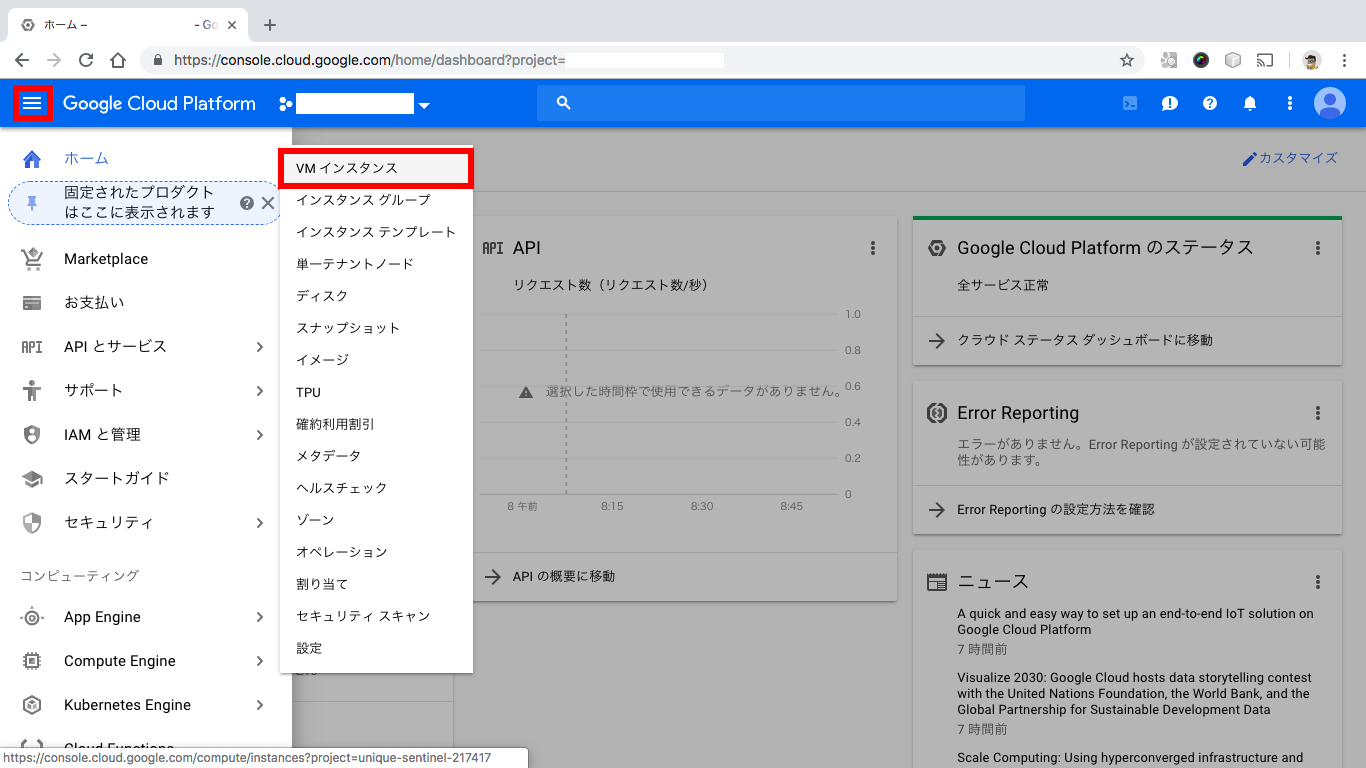Open the API card options menu
The width and height of the screenshot is (1366, 768).
(873, 248)
